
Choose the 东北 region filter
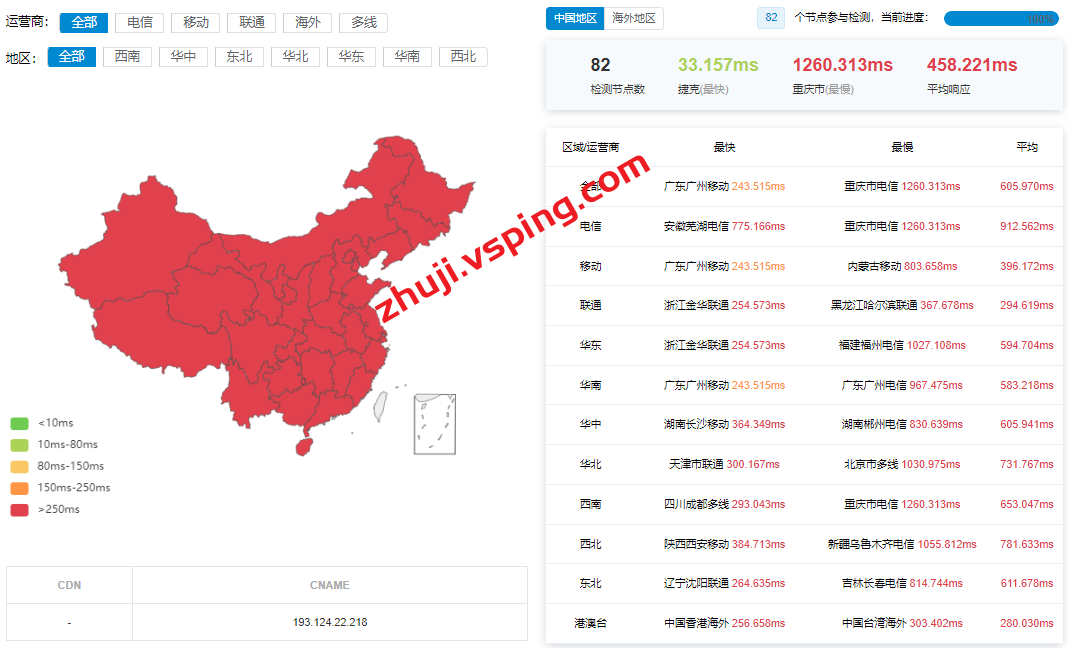pyautogui.click(x=239, y=57)
